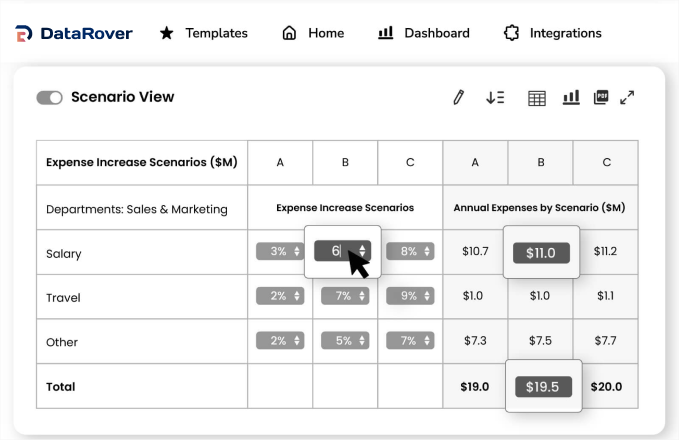This screenshot has width=679, height=440.
Task: Select the highlighted $11.0 Salary value
Action: point(540,253)
